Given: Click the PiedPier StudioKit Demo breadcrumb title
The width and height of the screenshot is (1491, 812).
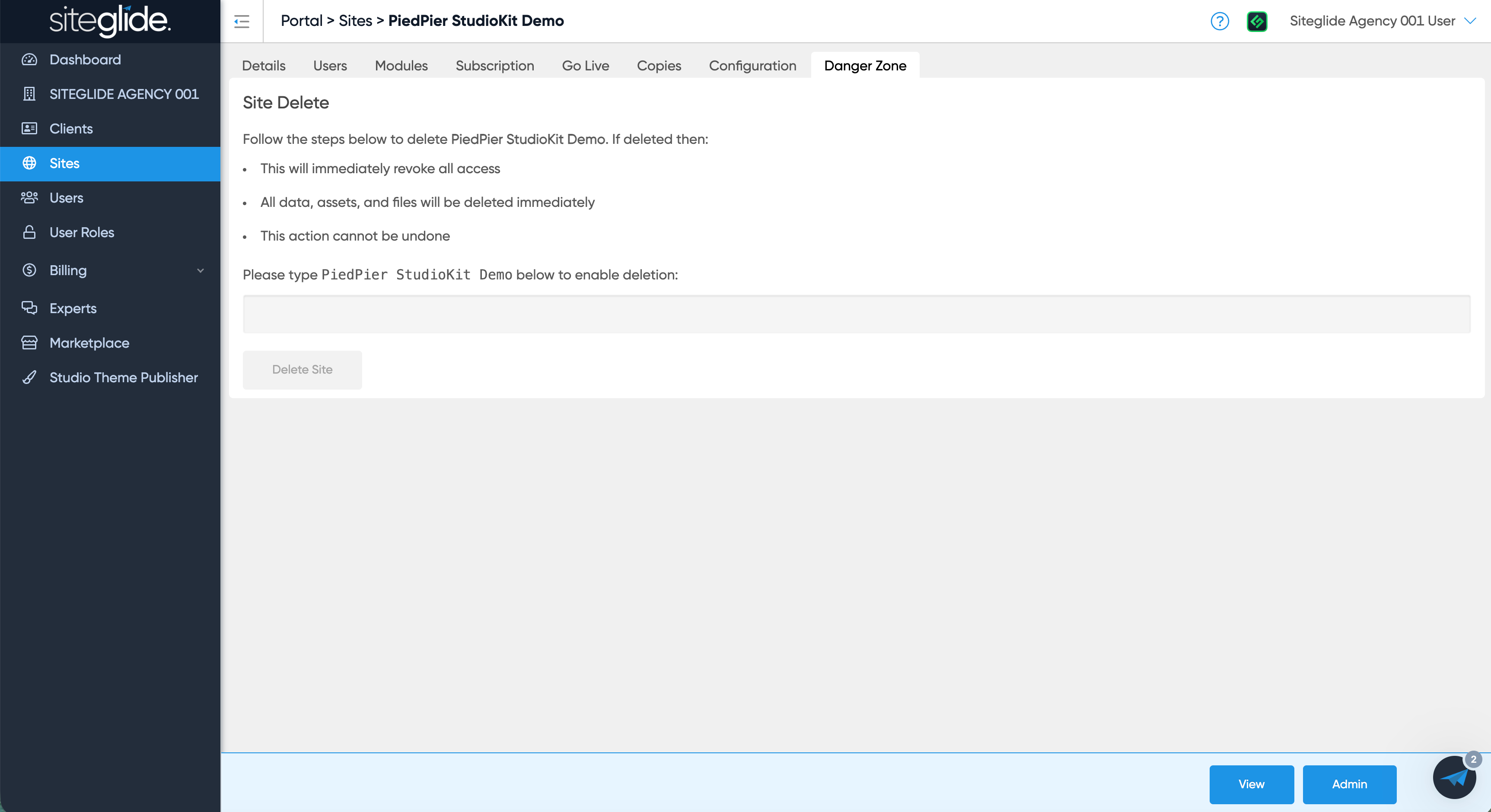Looking at the screenshot, I should click(x=476, y=21).
